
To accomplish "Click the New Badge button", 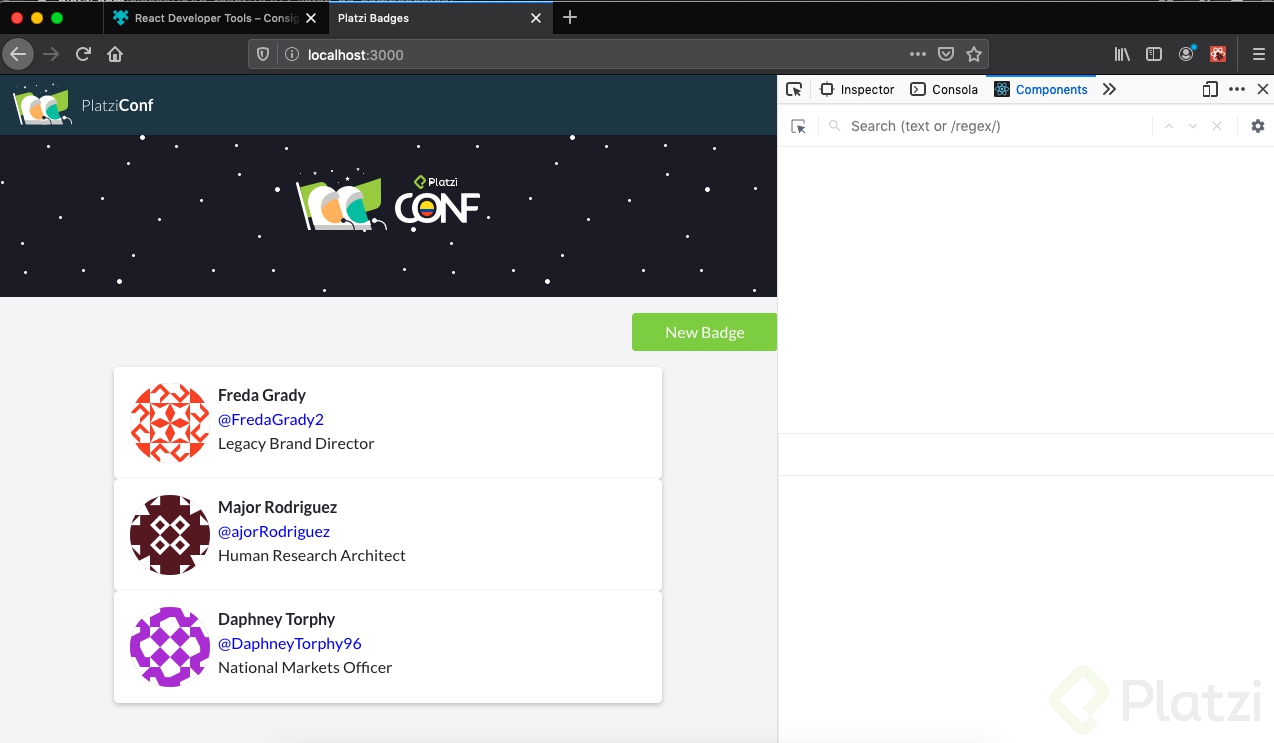I will pos(704,332).
